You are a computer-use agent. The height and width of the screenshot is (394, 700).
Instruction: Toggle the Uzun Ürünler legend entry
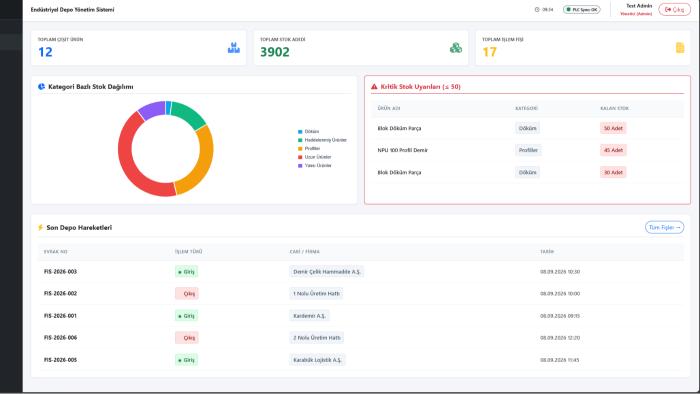314,157
